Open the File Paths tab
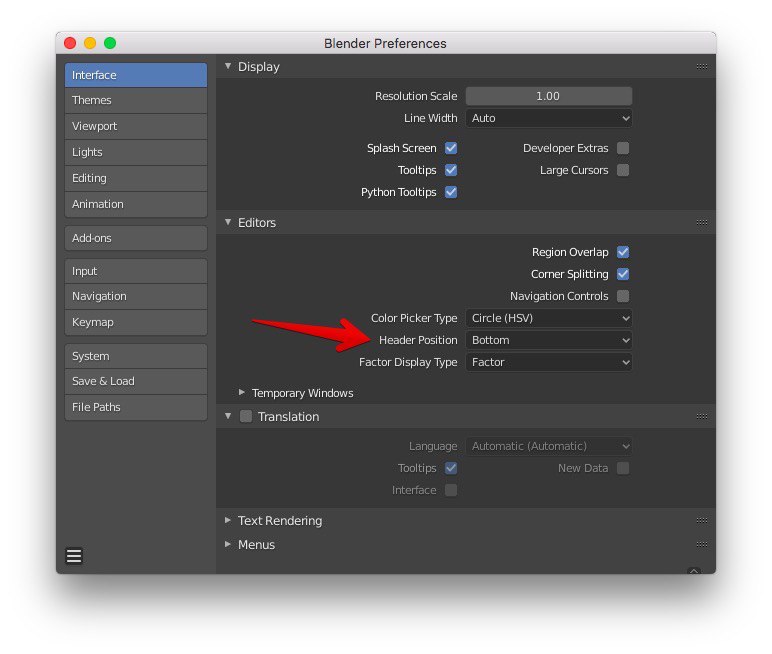Image resolution: width=772 pixels, height=654 pixels. (x=136, y=407)
